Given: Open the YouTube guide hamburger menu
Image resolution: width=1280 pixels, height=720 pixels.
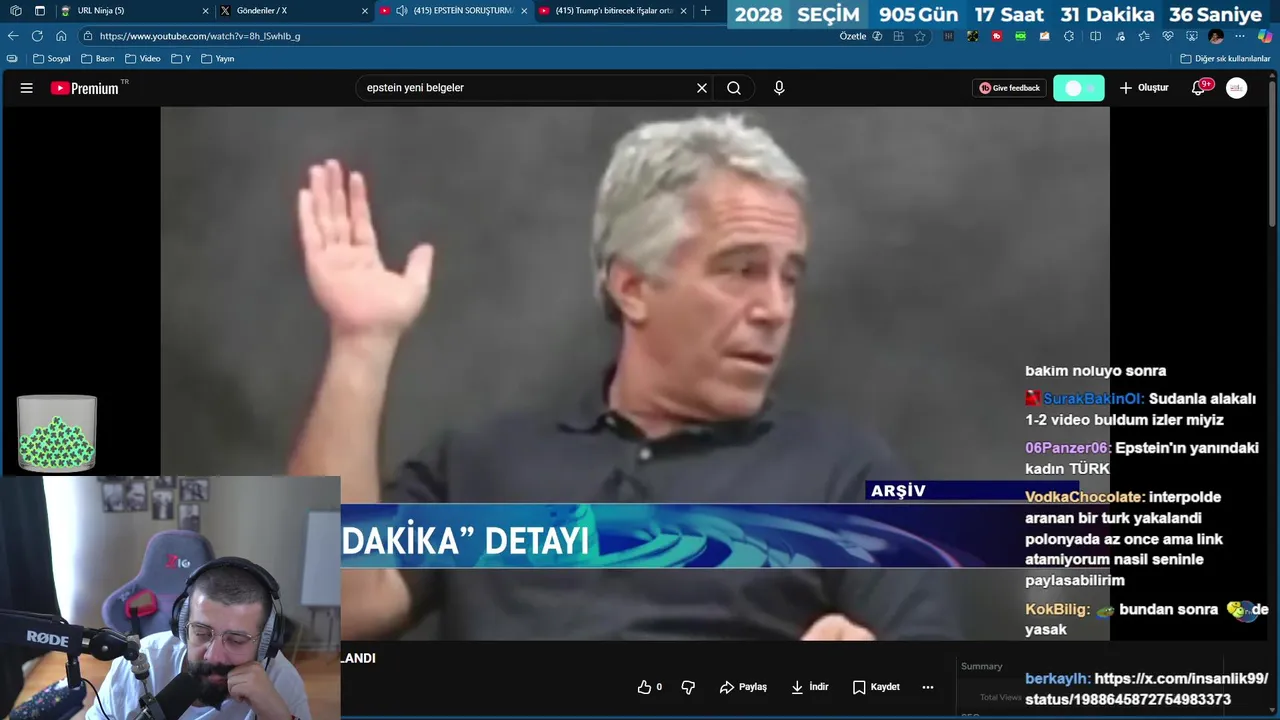Looking at the screenshot, I should tap(26, 88).
